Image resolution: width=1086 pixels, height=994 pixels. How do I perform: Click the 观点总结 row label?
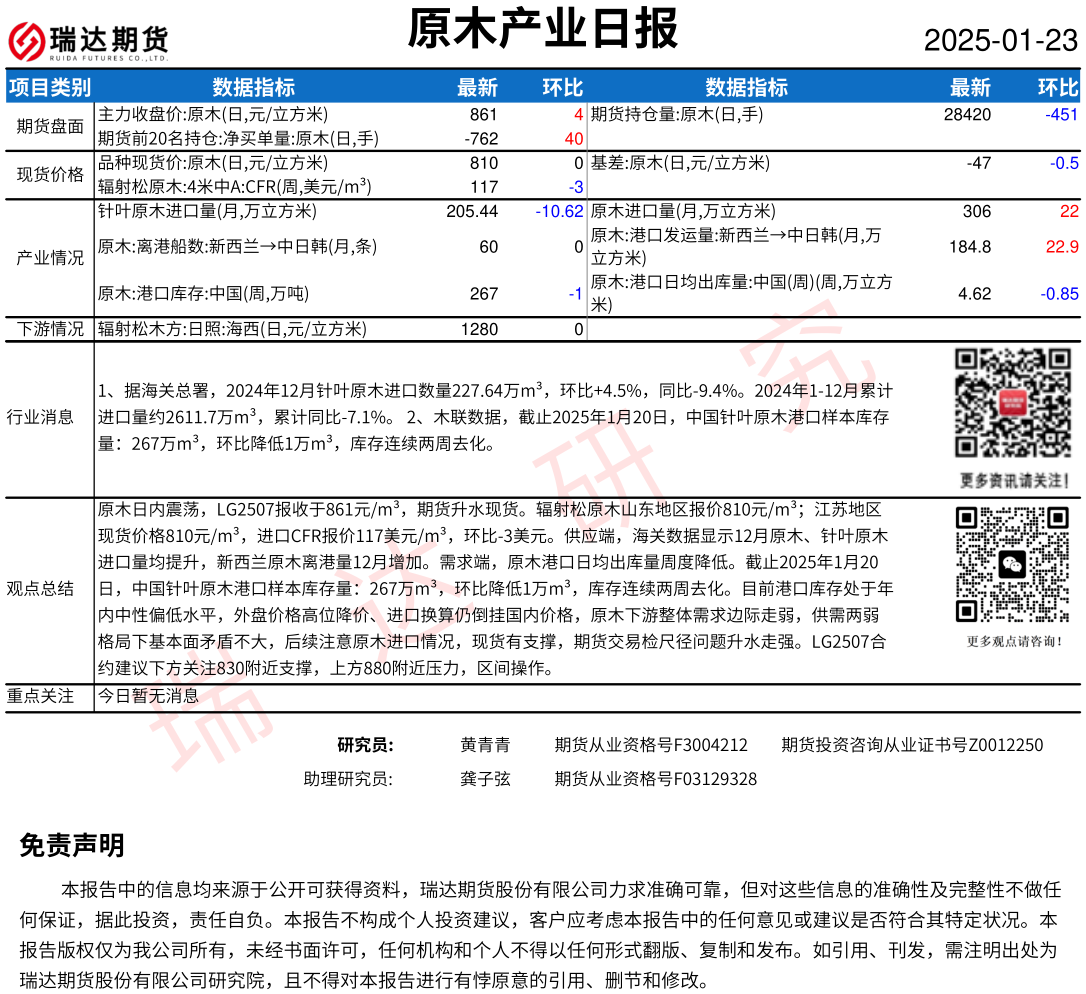(40, 588)
